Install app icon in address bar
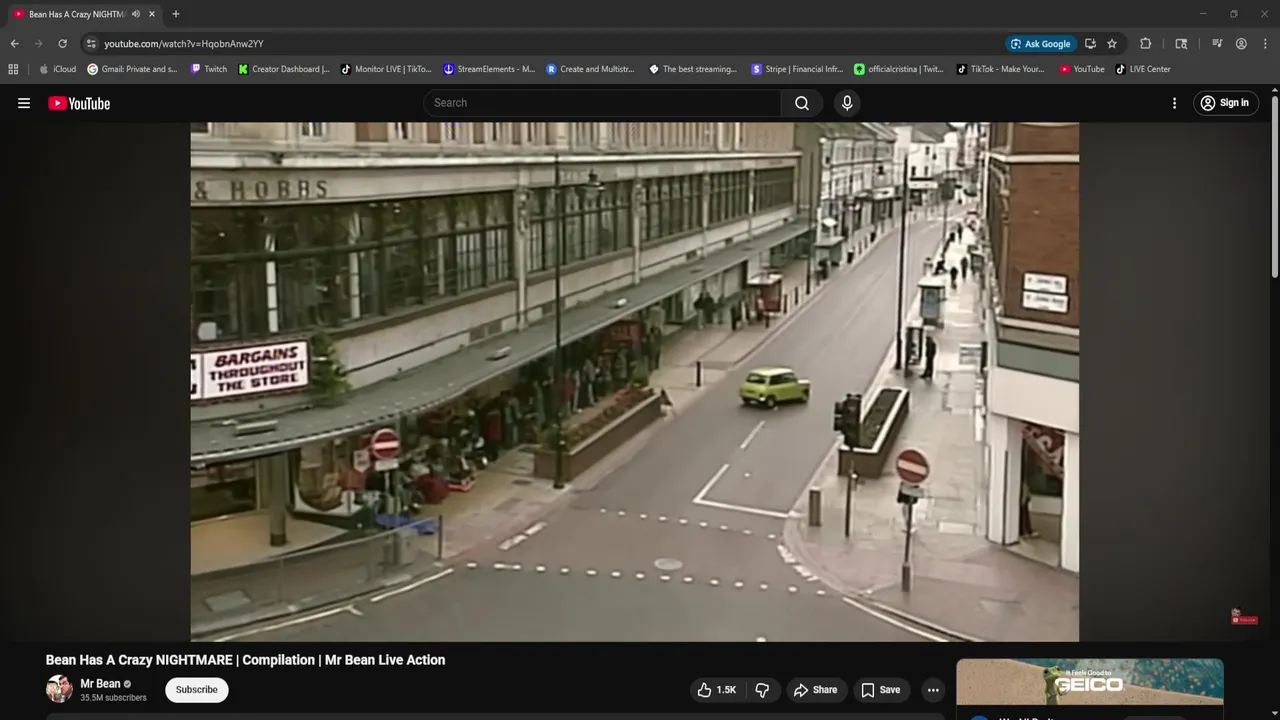Viewport: 1280px width, 720px height. (1090, 44)
